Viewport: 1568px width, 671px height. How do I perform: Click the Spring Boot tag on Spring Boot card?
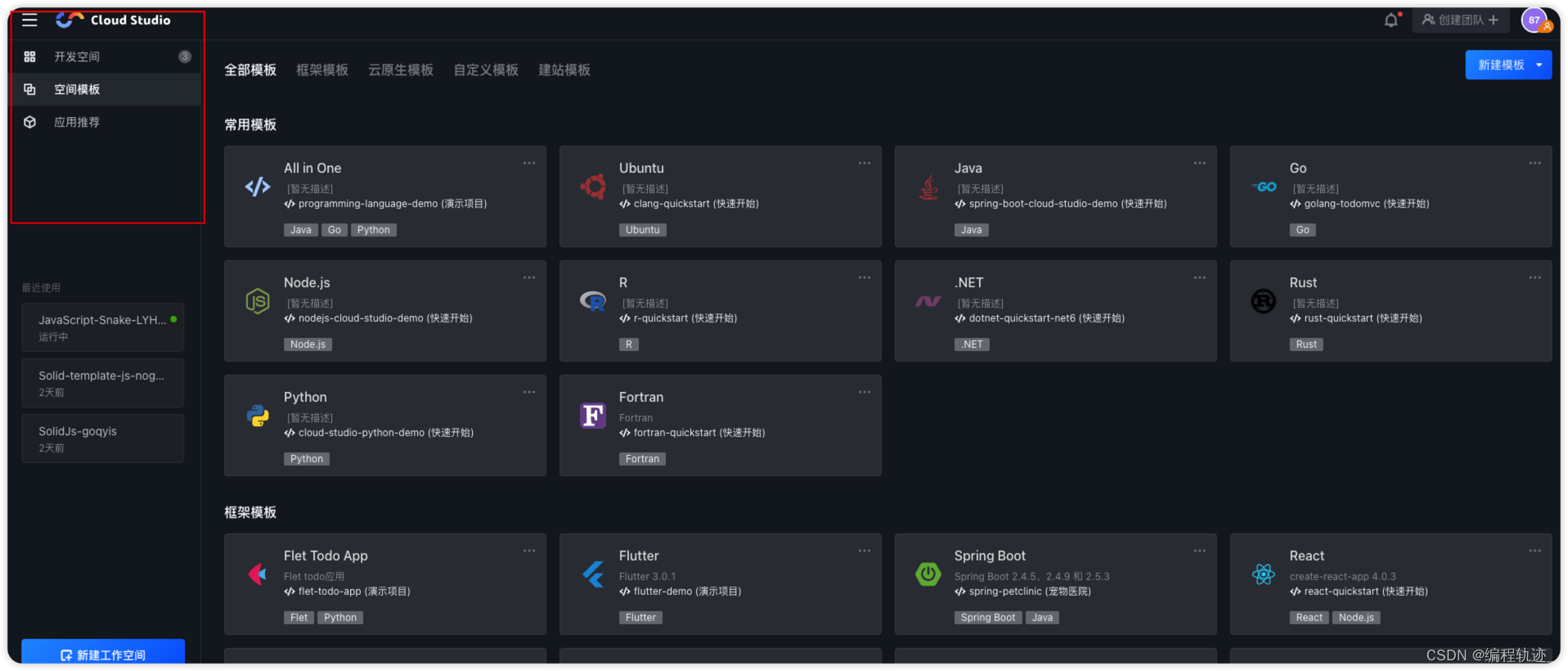[988, 618]
